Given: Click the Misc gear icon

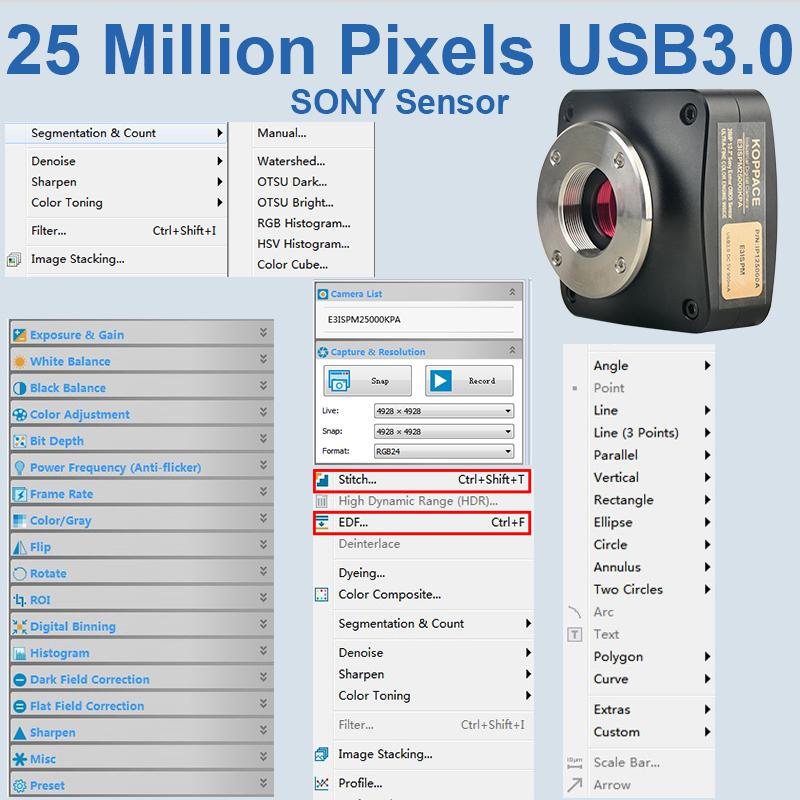Looking at the screenshot, I should click(x=20, y=759).
